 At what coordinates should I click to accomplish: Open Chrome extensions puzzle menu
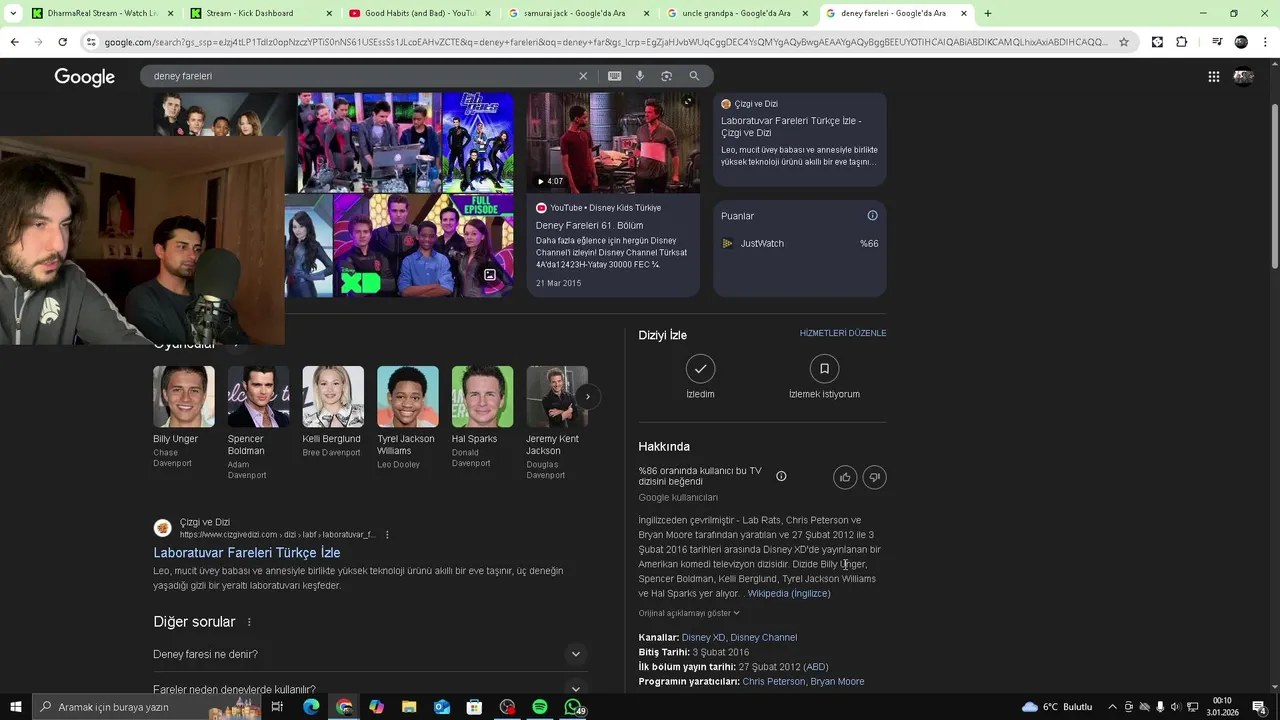tap(1181, 42)
